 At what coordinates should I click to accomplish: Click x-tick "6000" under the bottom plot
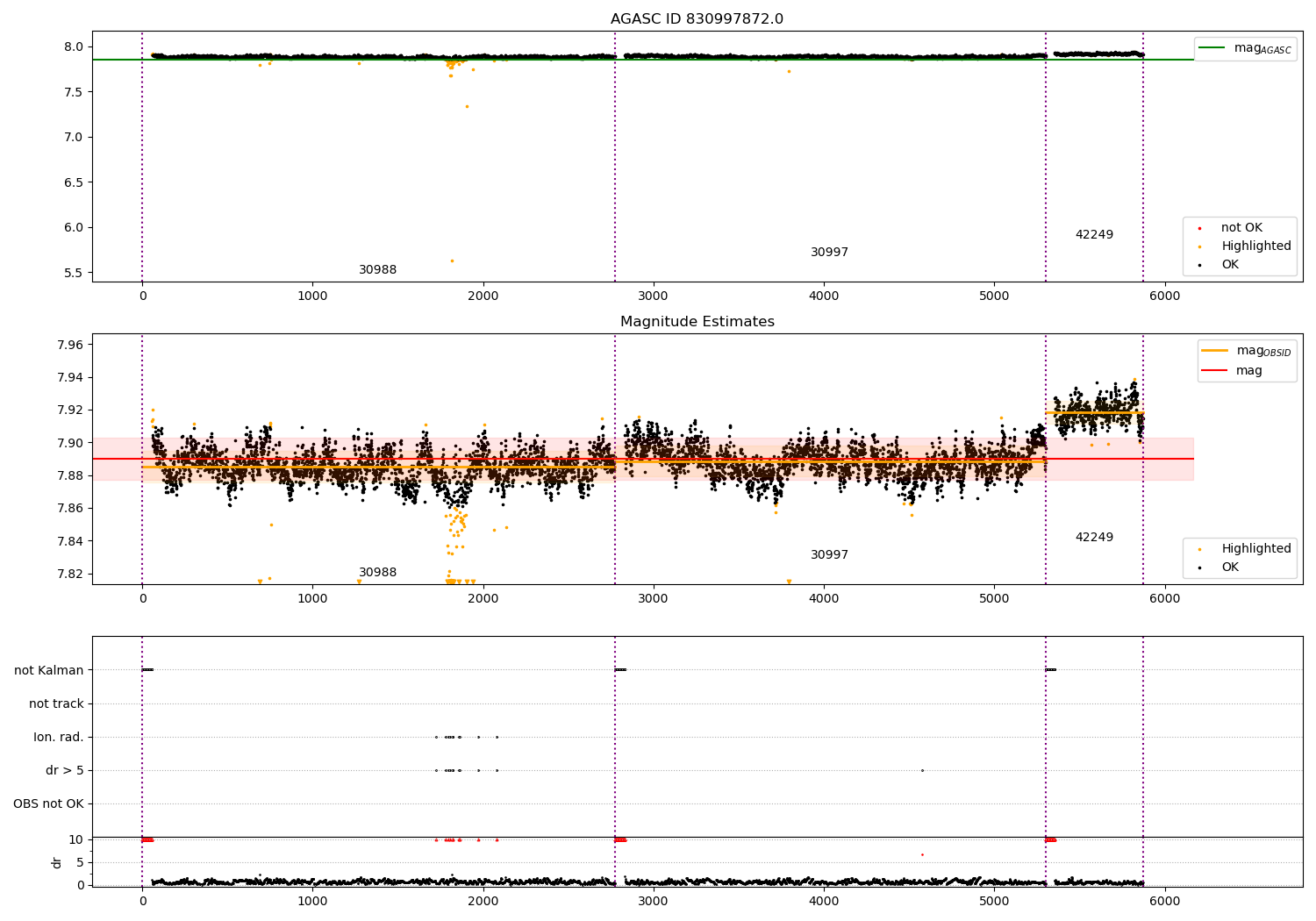[1164, 902]
